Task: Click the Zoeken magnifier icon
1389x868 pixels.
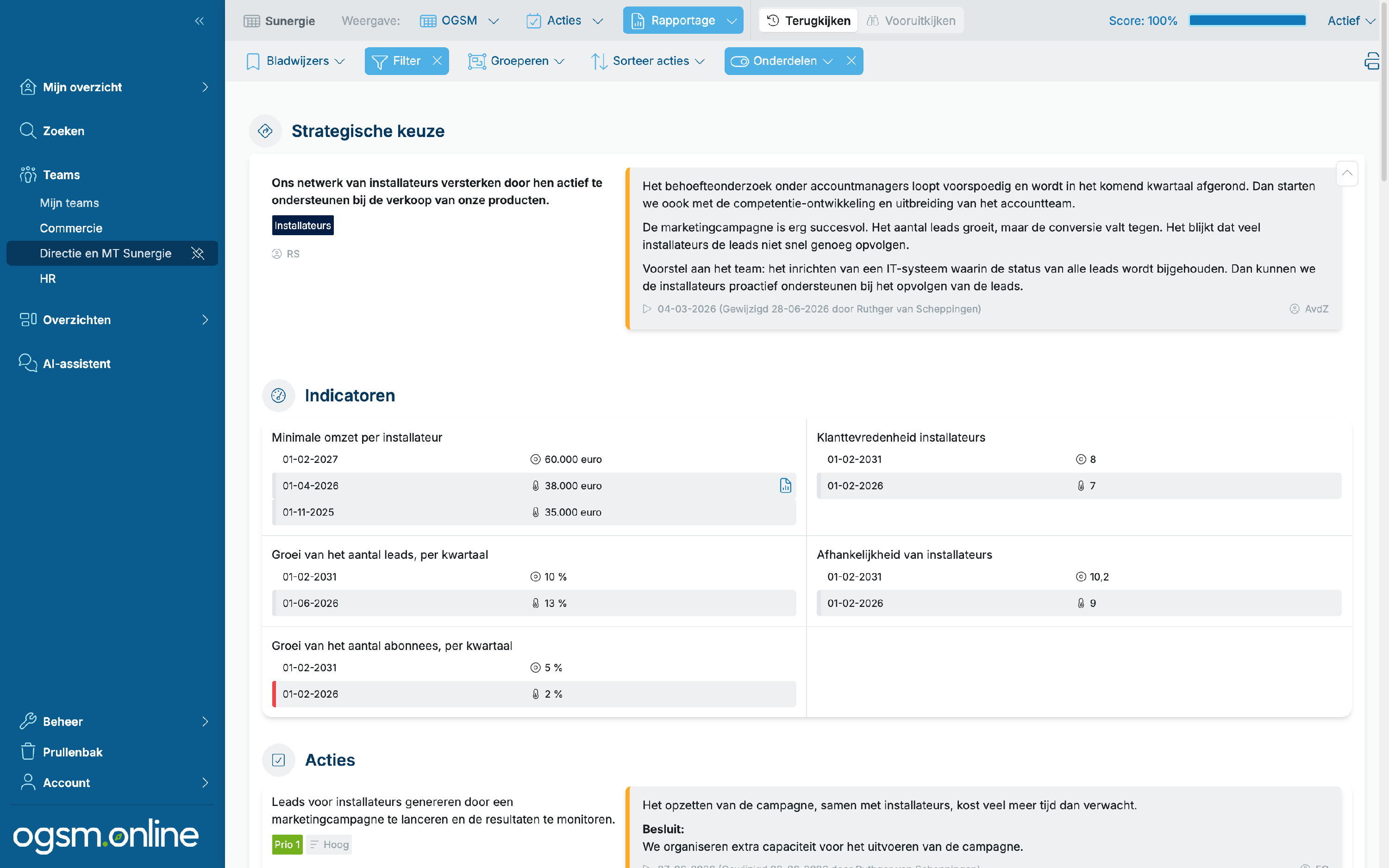Action: click(x=28, y=131)
